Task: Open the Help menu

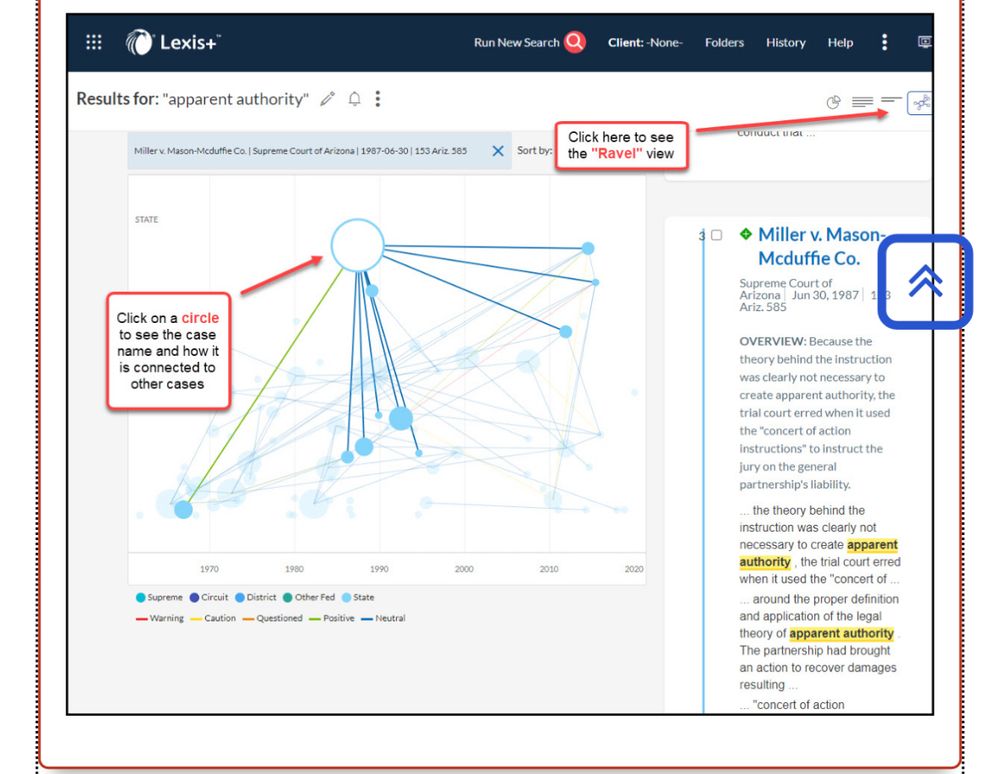Action: (841, 43)
